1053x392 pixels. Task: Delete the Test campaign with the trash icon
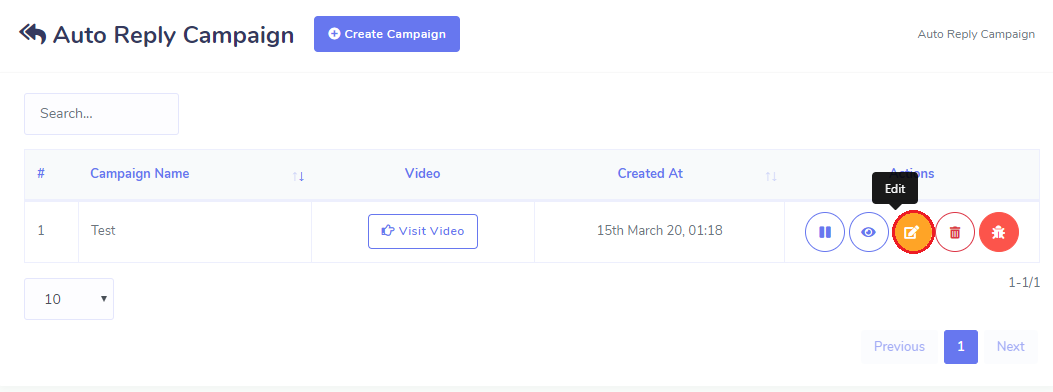click(x=955, y=232)
